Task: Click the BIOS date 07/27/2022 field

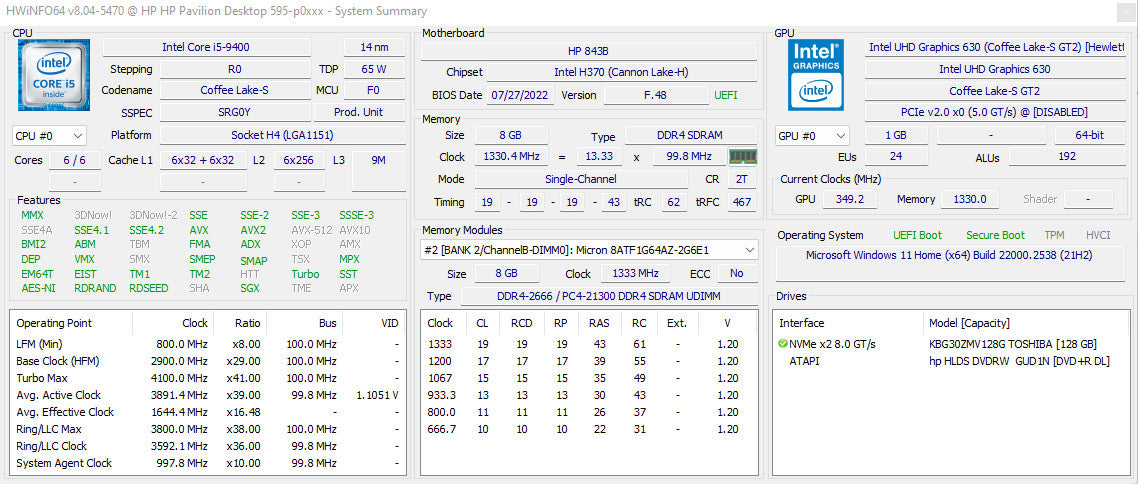Action: 521,95
